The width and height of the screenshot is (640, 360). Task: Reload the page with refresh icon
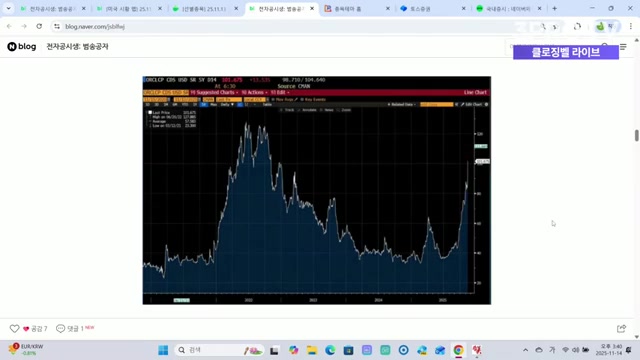[x=39, y=26]
